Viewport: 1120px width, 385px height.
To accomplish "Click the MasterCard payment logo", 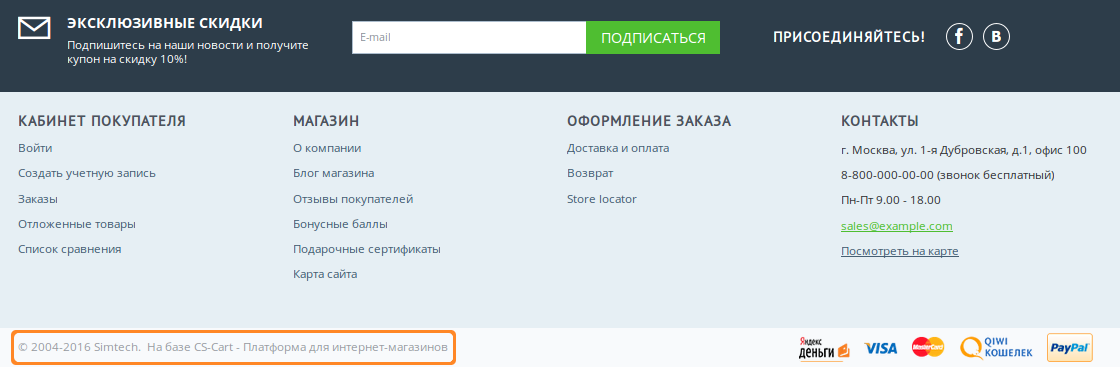I will [928, 347].
